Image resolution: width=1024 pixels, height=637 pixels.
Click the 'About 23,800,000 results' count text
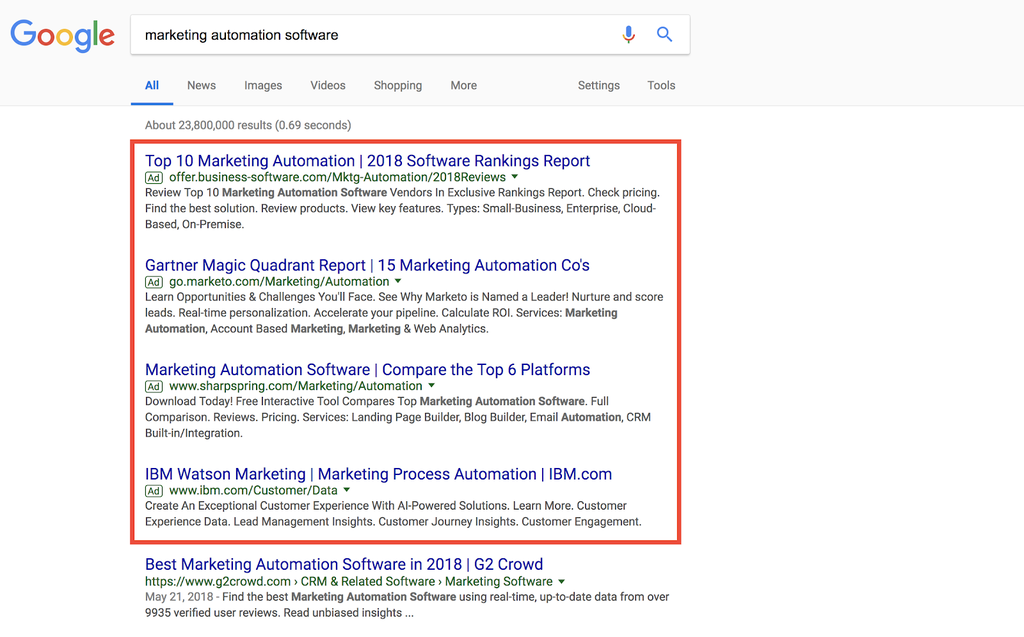tap(248, 125)
